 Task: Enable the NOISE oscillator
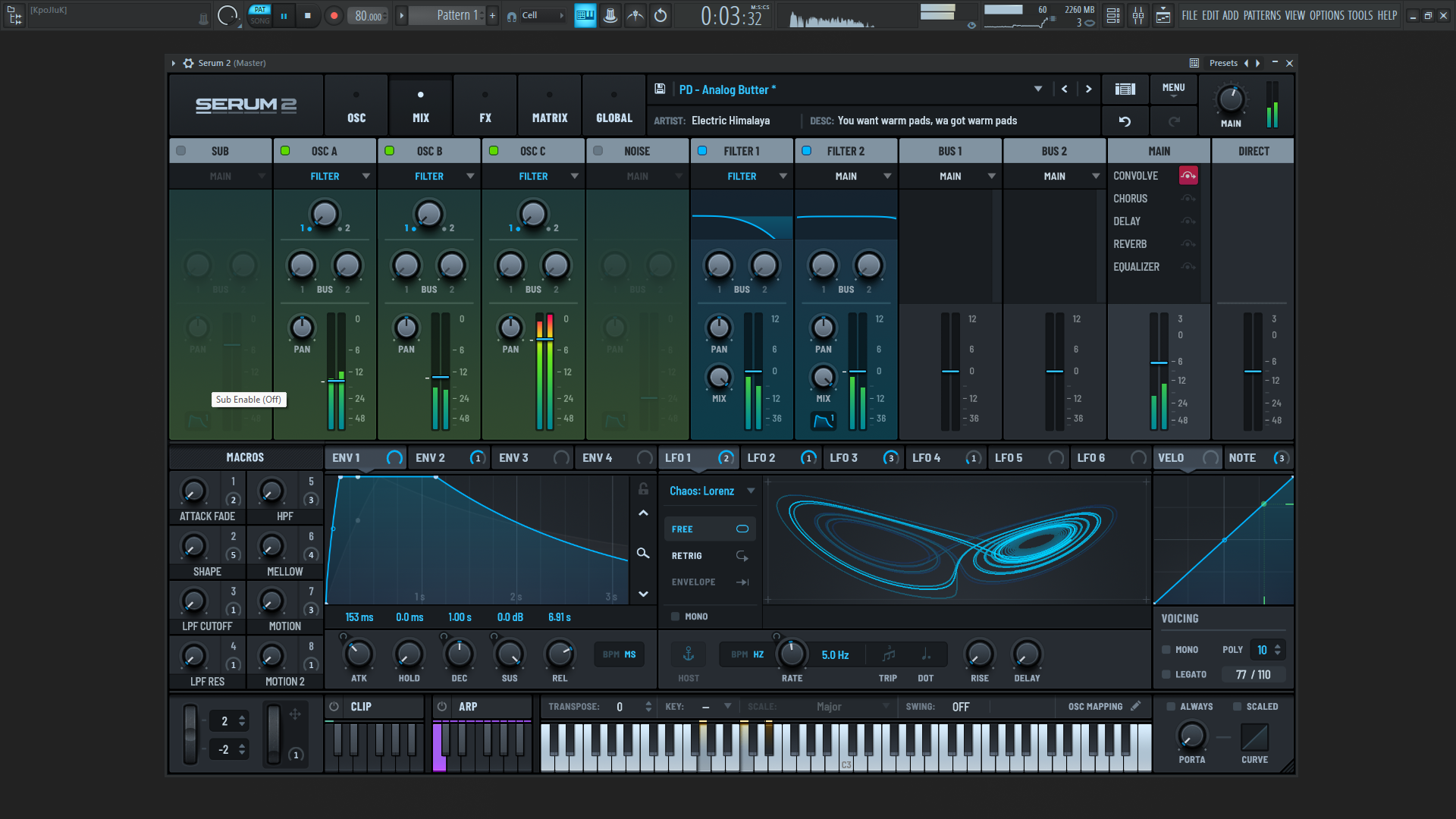(x=598, y=151)
